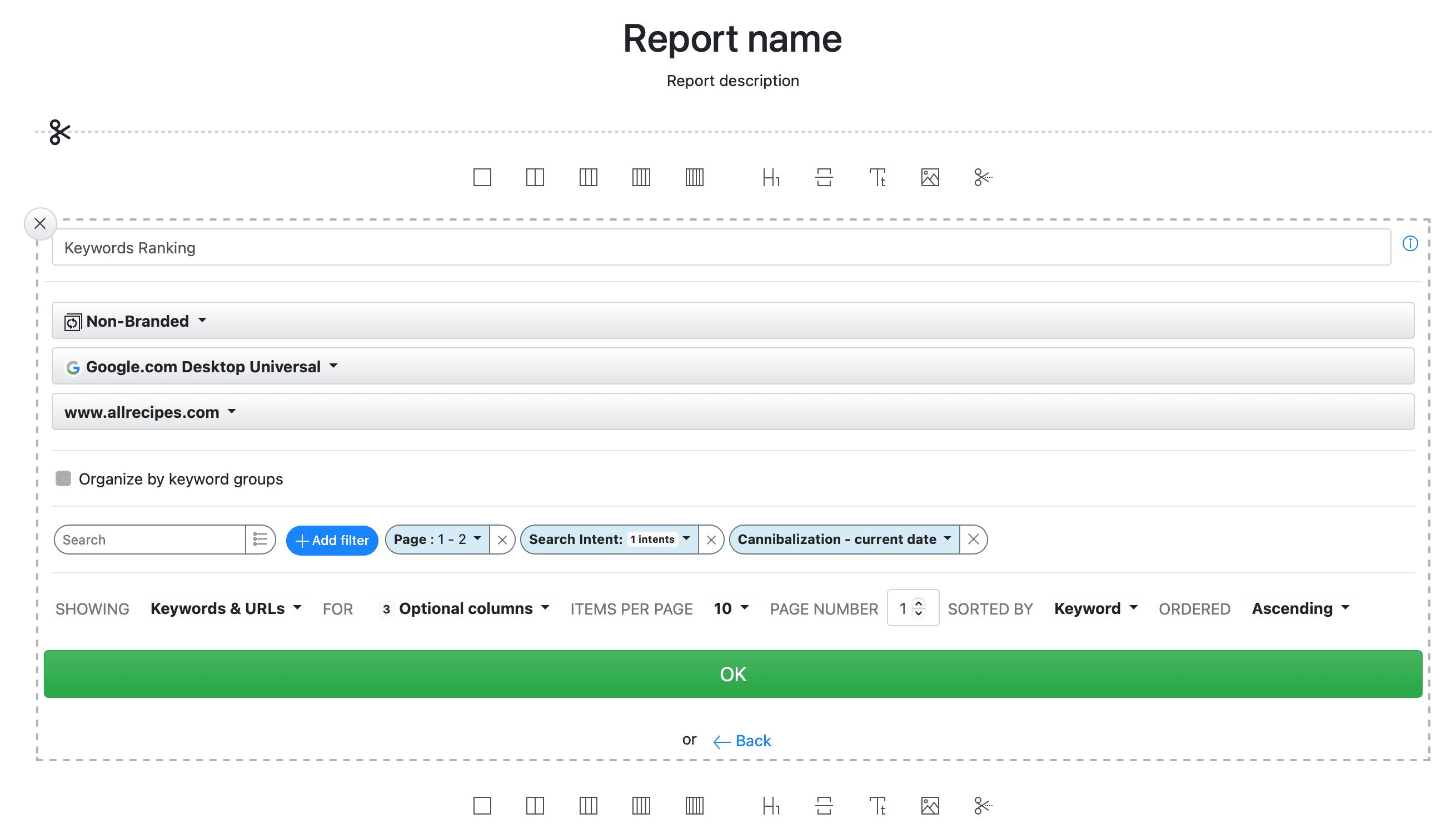Image resolution: width=1456 pixels, height=839 pixels.
Task: Add divider element from top toolbar
Action: (x=824, y=177)
